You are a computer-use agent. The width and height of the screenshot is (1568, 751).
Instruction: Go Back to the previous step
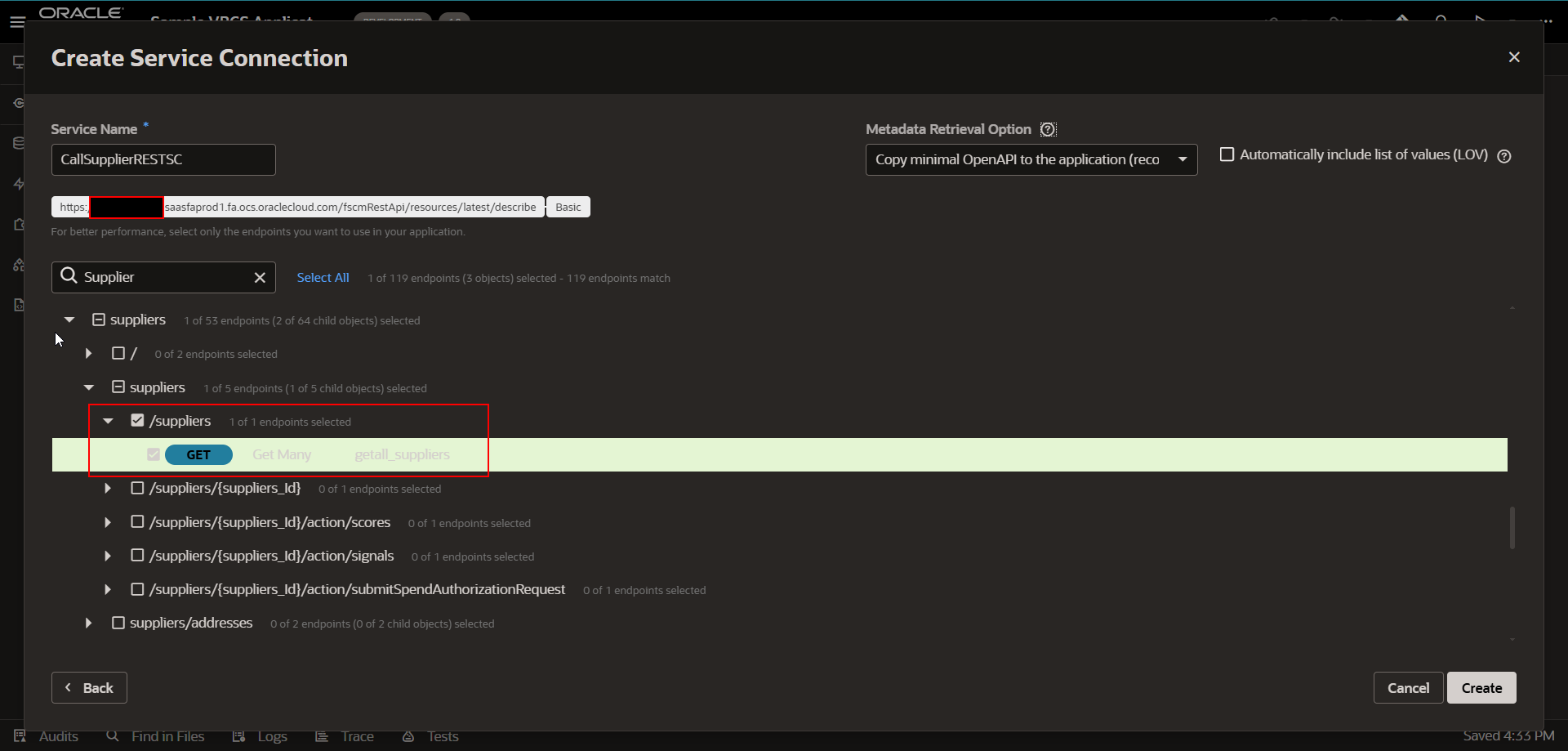point(89,688)
